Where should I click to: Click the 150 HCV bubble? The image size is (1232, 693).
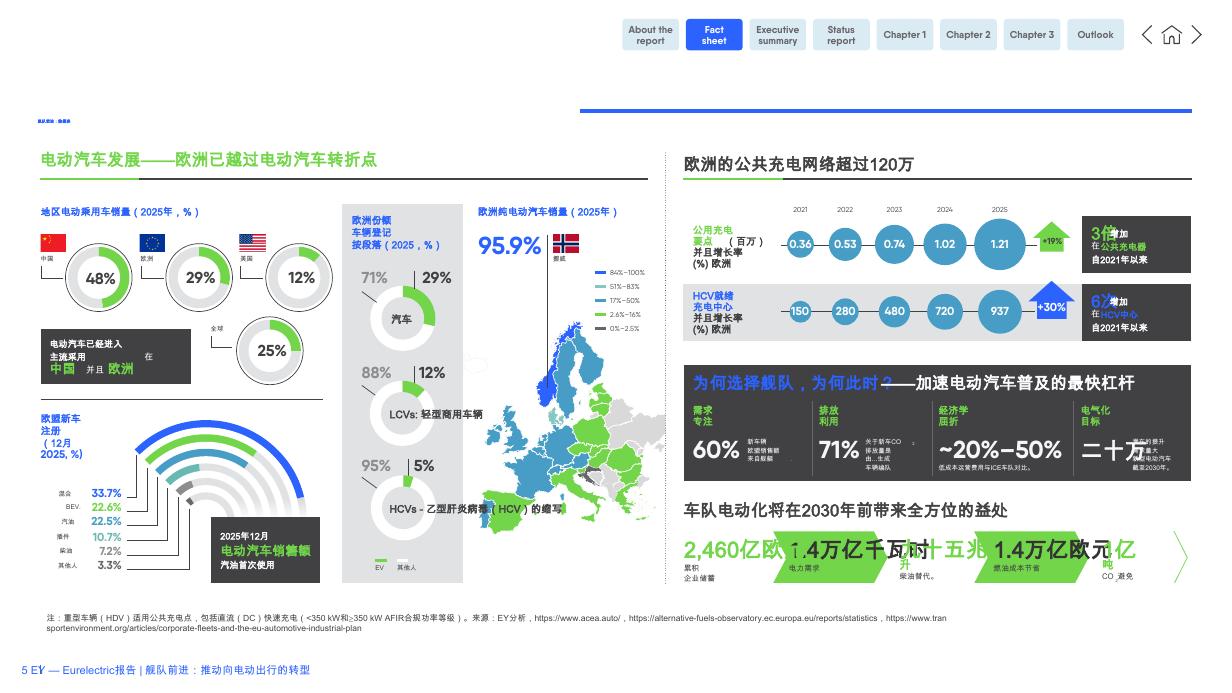pyautogui.click(x=800, y=311)
